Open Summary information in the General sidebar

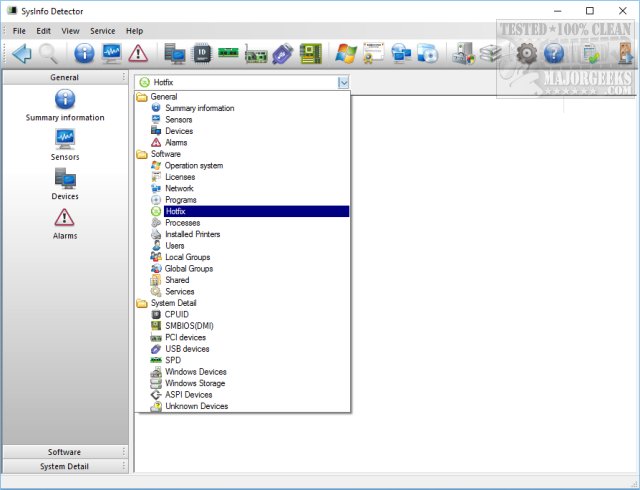click(65, 106)
